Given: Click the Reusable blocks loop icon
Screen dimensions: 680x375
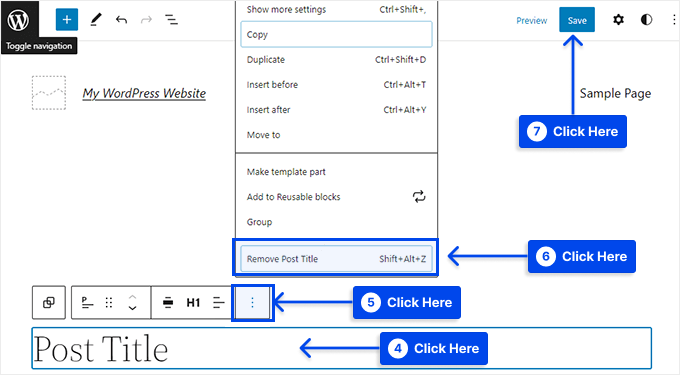Looking at the screenshot, I should click(x=419, y=197).
